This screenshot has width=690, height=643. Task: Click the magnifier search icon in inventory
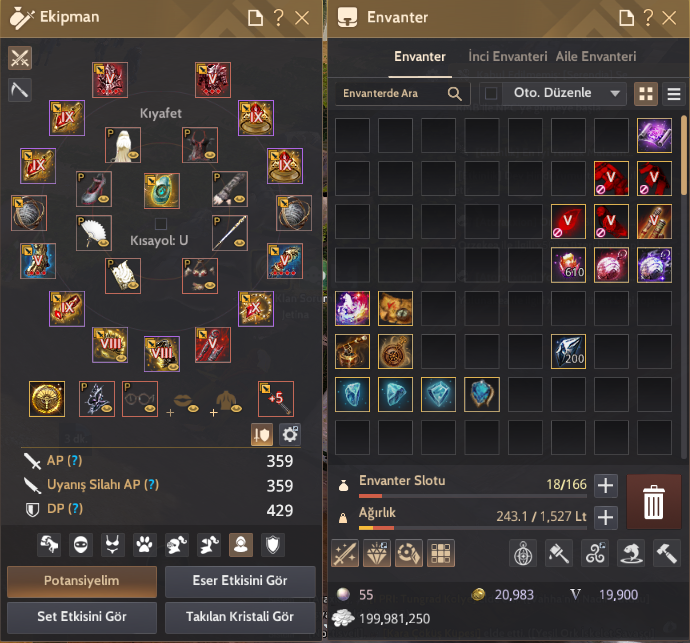point(455,93)
